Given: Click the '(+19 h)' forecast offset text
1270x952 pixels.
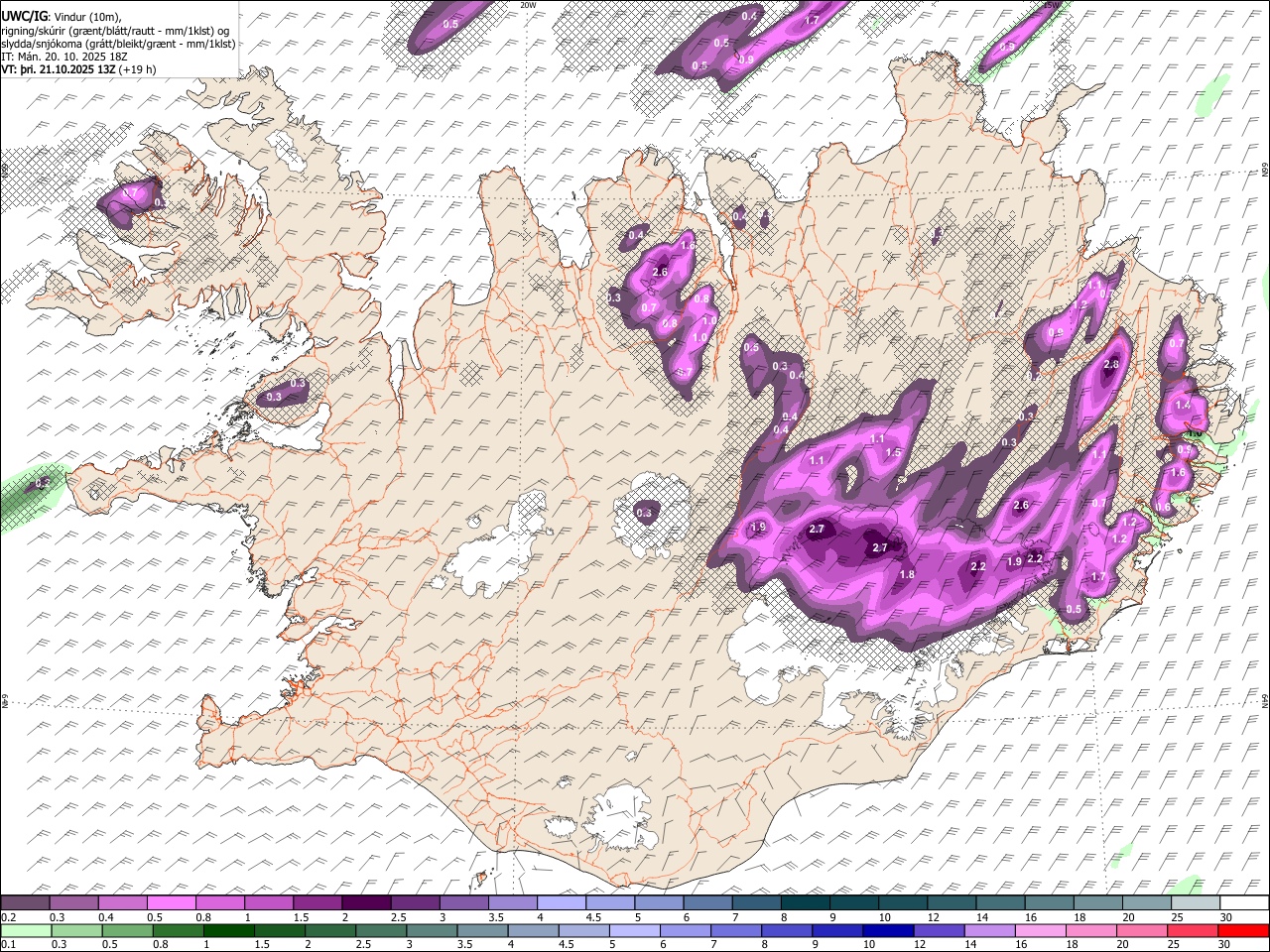Looking at the screenshot, I should coord(137,69).
